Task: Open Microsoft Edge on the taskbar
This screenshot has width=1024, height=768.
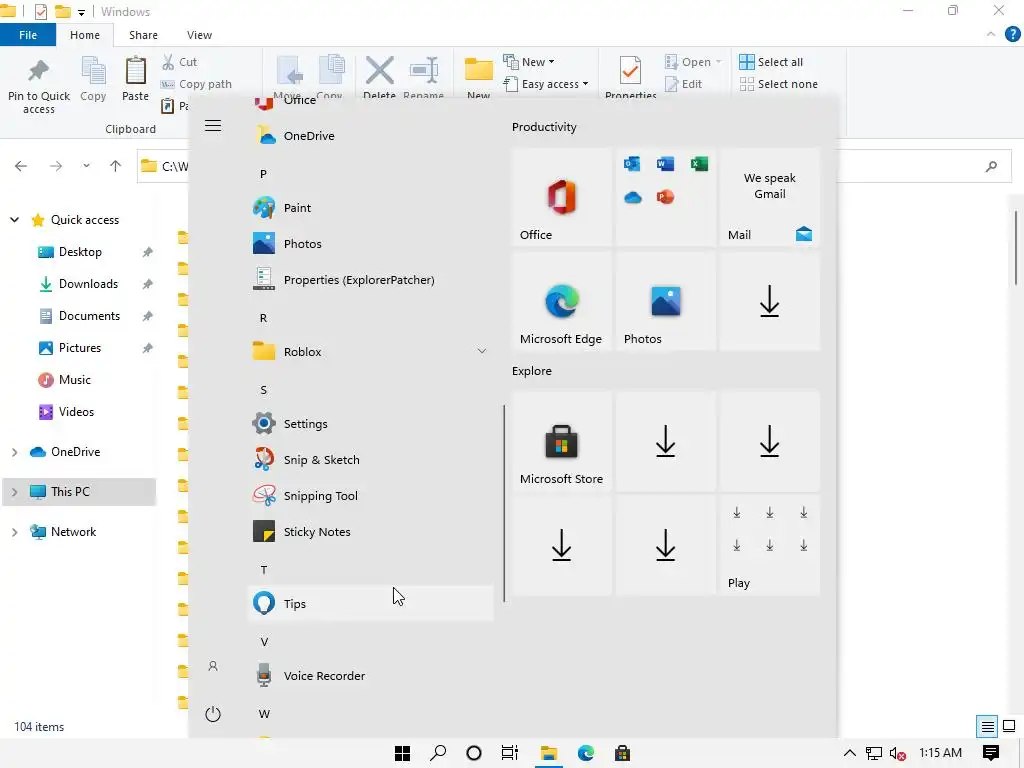Action: pyautogui.click(x=586, y=753)
